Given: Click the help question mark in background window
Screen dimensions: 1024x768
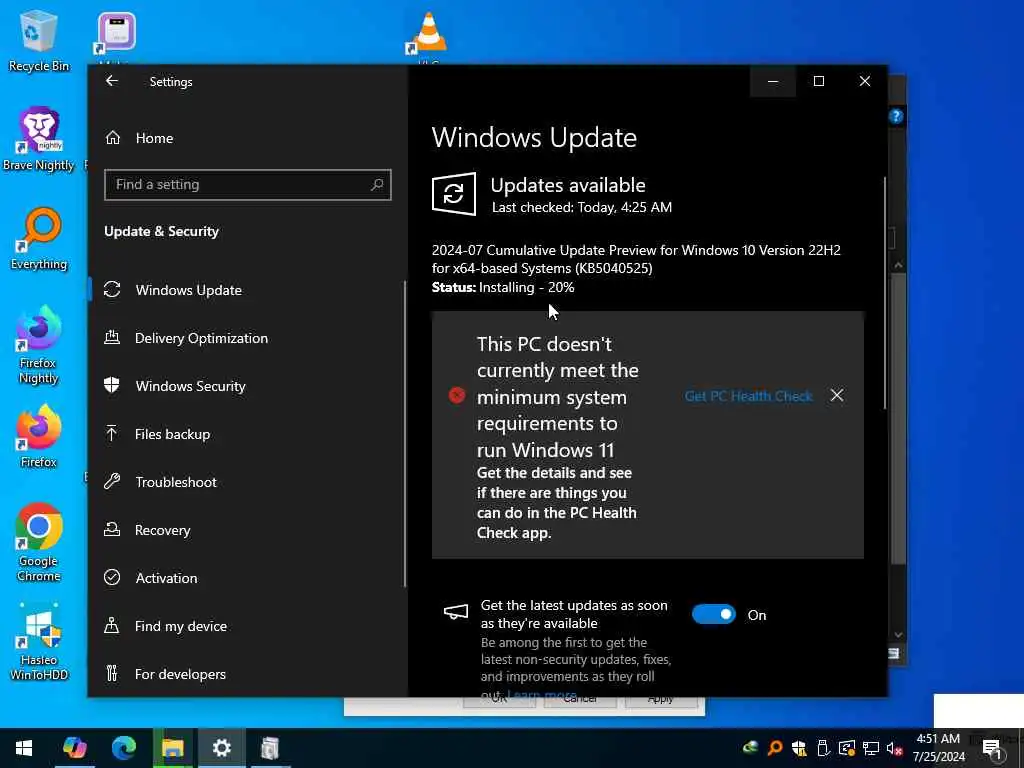Looking at the screenshot, I should coord(896,116).
